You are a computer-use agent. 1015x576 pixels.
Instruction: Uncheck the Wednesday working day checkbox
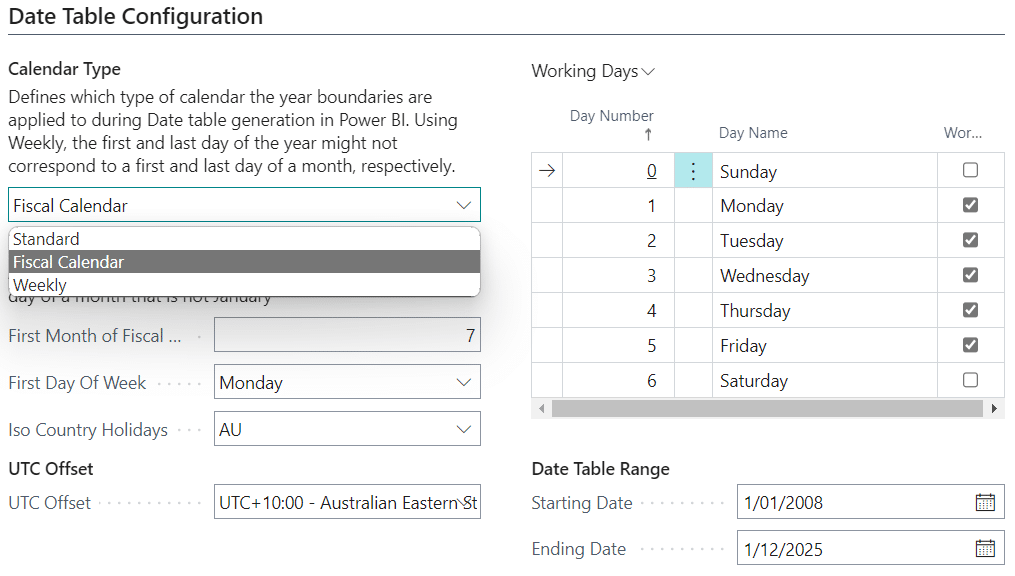(970, 275)
